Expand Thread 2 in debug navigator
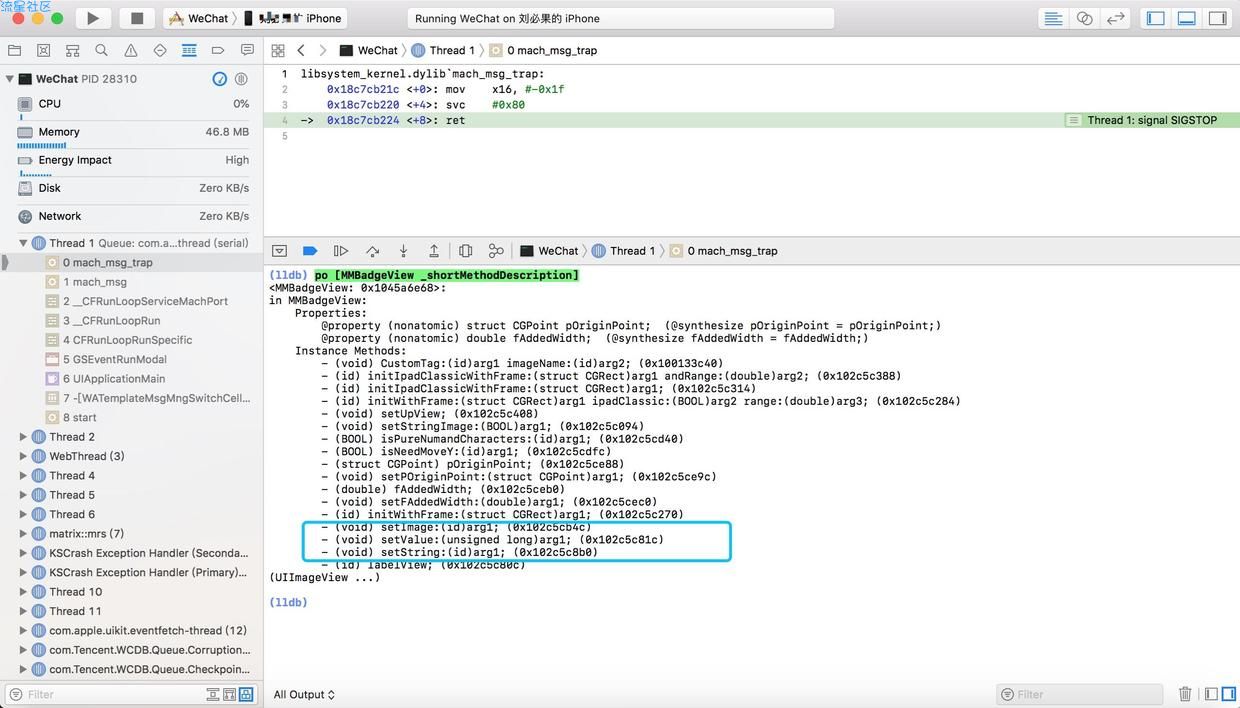The height and width of the screenshot is (708, 1240). [x=23, y=437]
